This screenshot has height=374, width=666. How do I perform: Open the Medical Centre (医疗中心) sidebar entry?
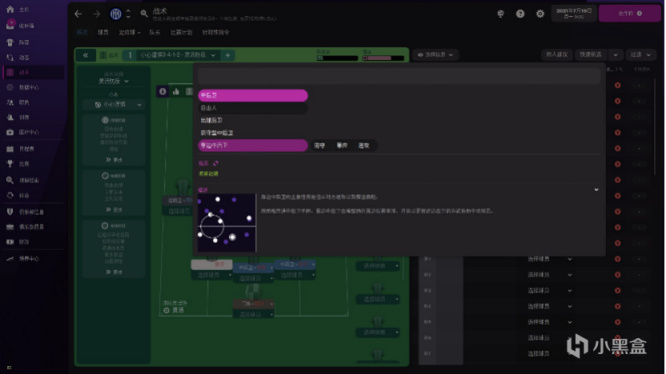(x=22, y=132)
